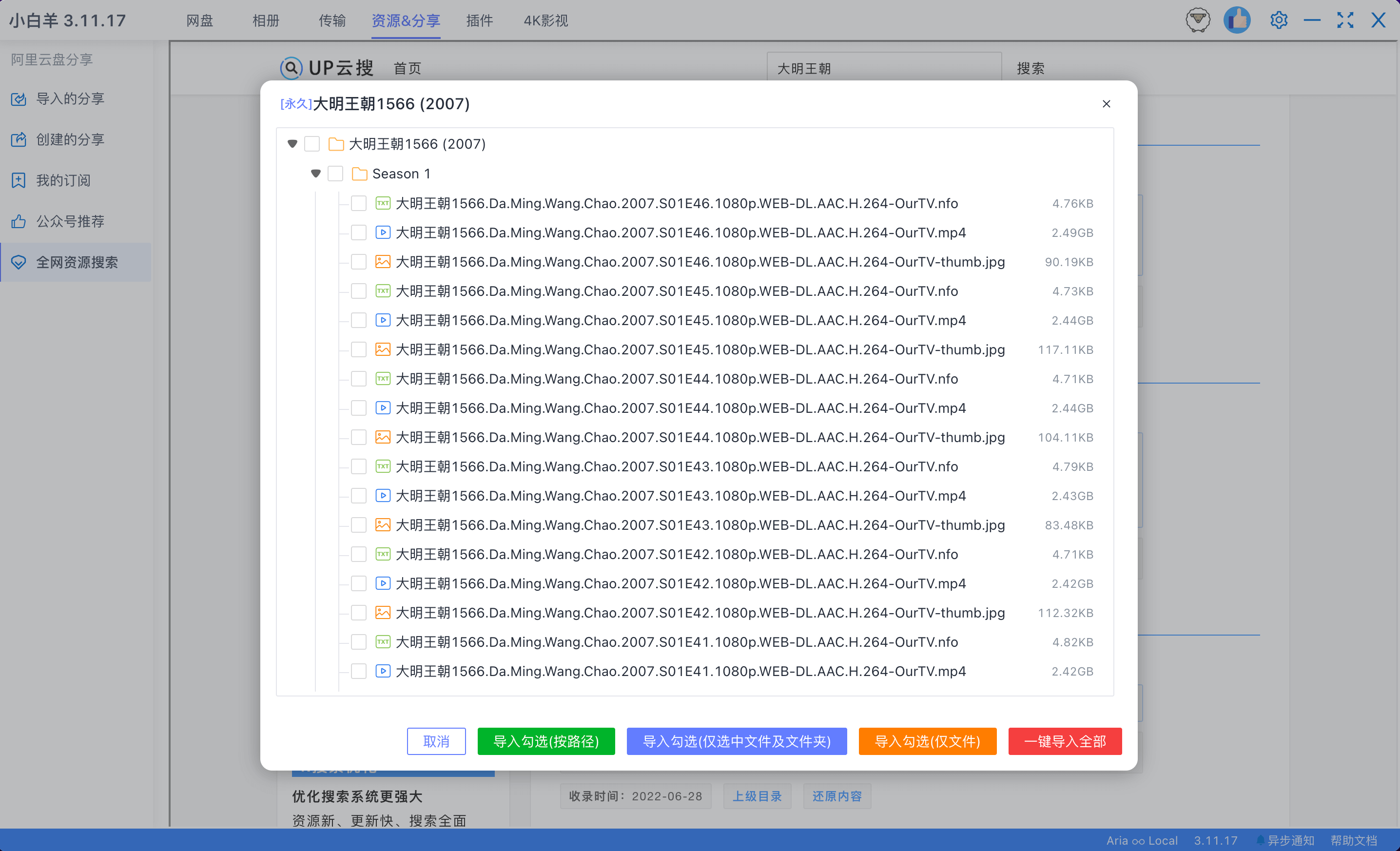Image resolution: width=1400 pixels, height=851 pixels.
Task: Switch to the 网盘 tab
Action: coord(199,21)
